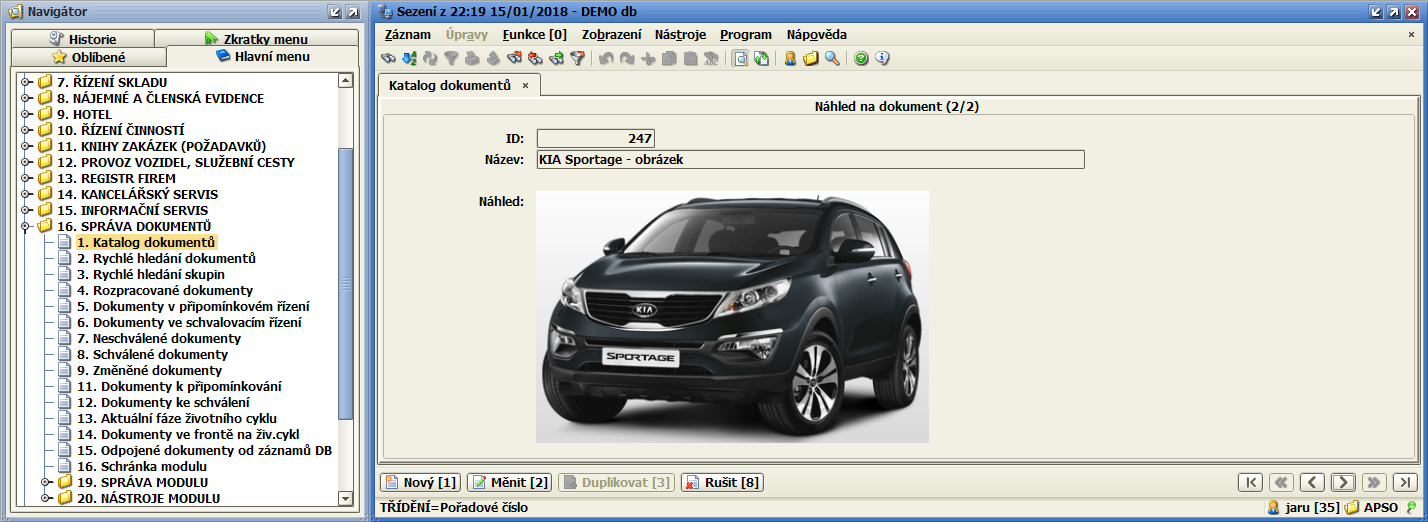Click the Název input field
This screenshot has width=1428, height=522.
[810, 159]
